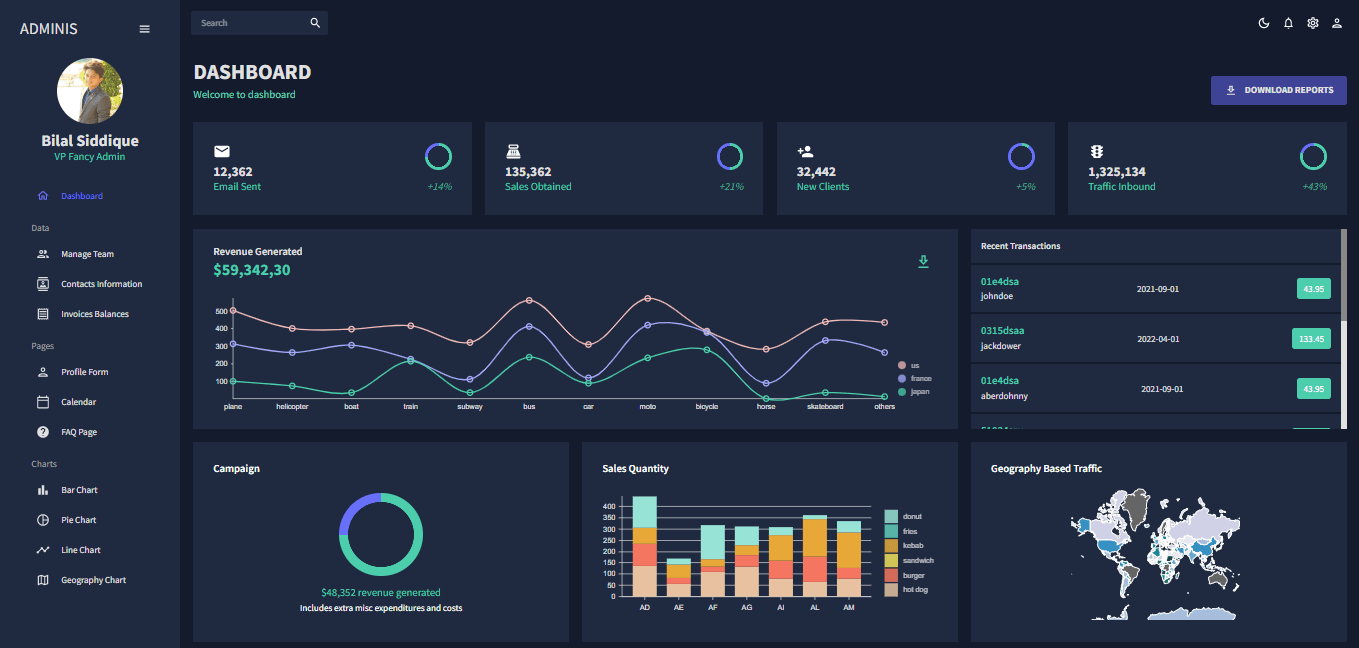
Task: Click Download Reports button
Action: (x=1279, y=90)
